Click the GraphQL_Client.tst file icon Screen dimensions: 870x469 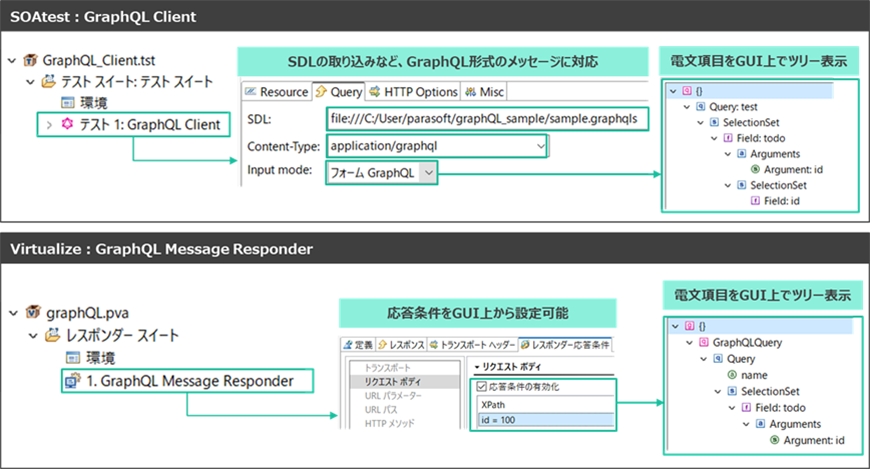pyautogui.click(x=31, y=60)
